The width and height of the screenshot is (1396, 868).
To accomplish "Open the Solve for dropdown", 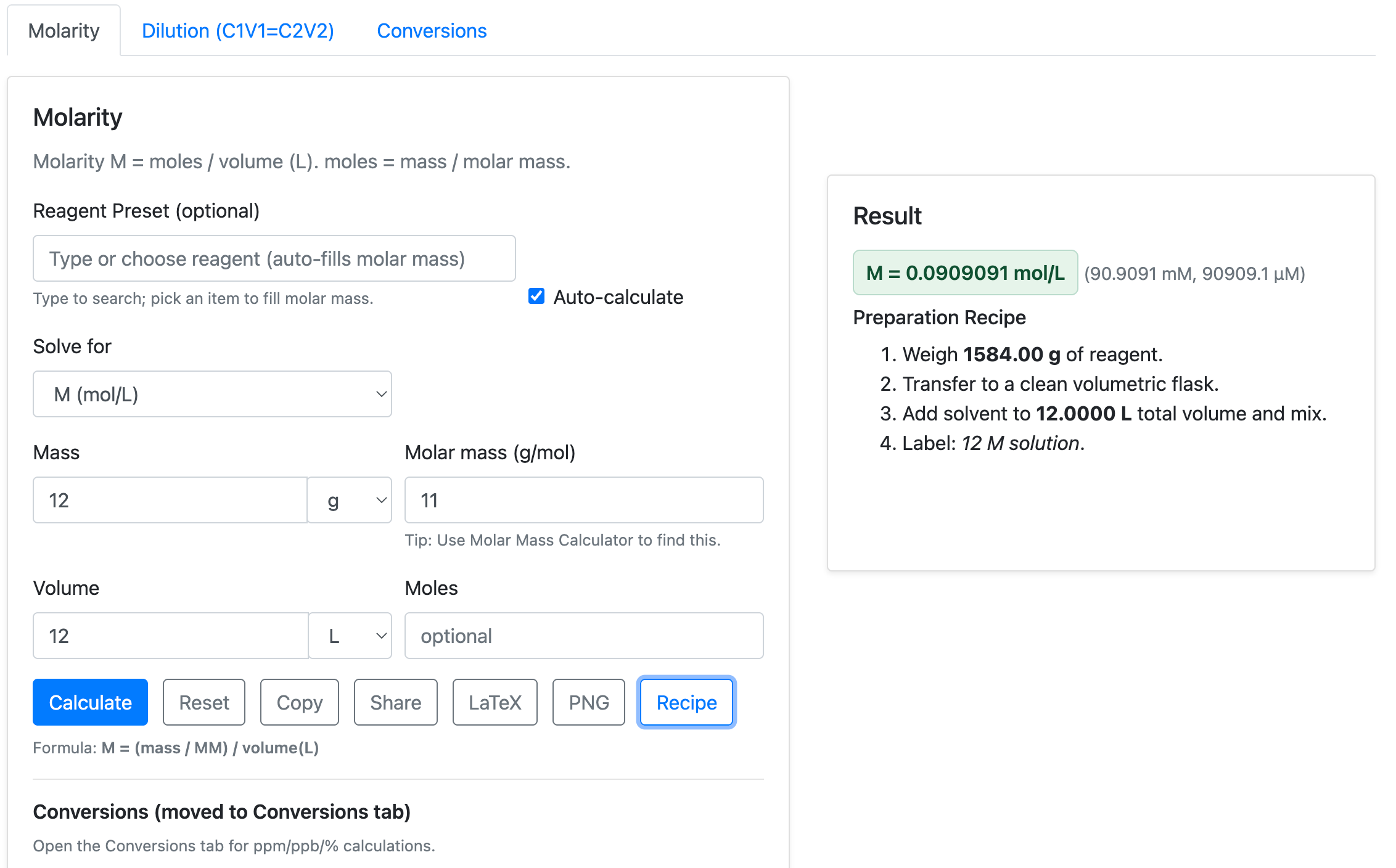I will click(x=212, y=394).
